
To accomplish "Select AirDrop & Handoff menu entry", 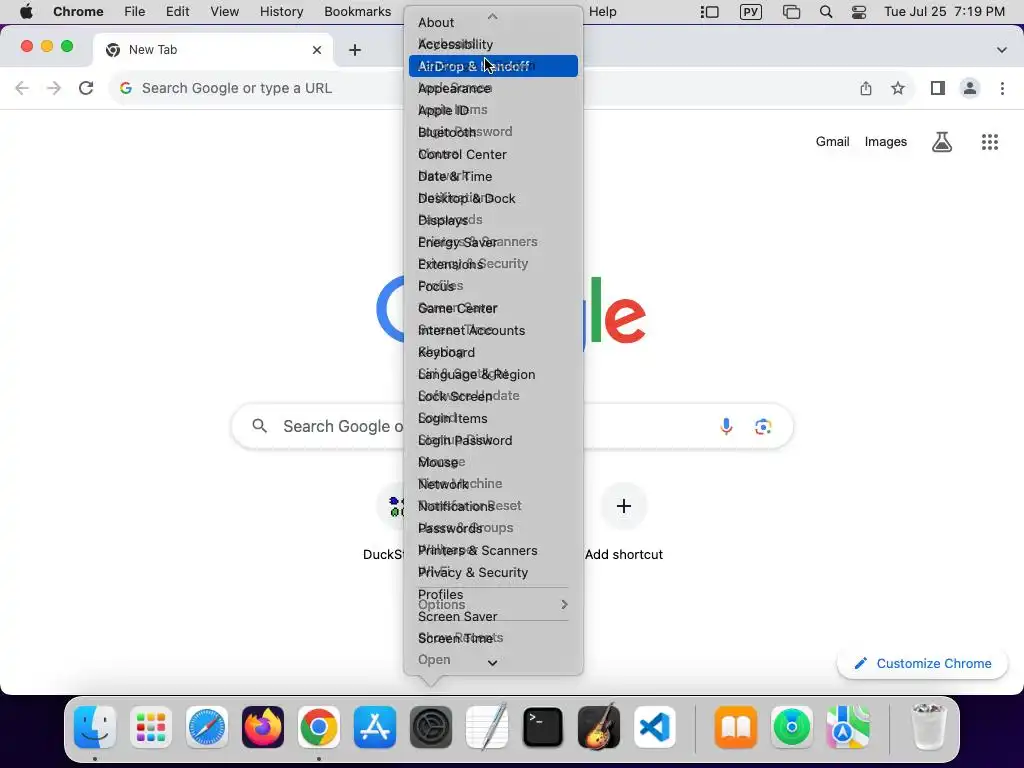I will (493, 66).
